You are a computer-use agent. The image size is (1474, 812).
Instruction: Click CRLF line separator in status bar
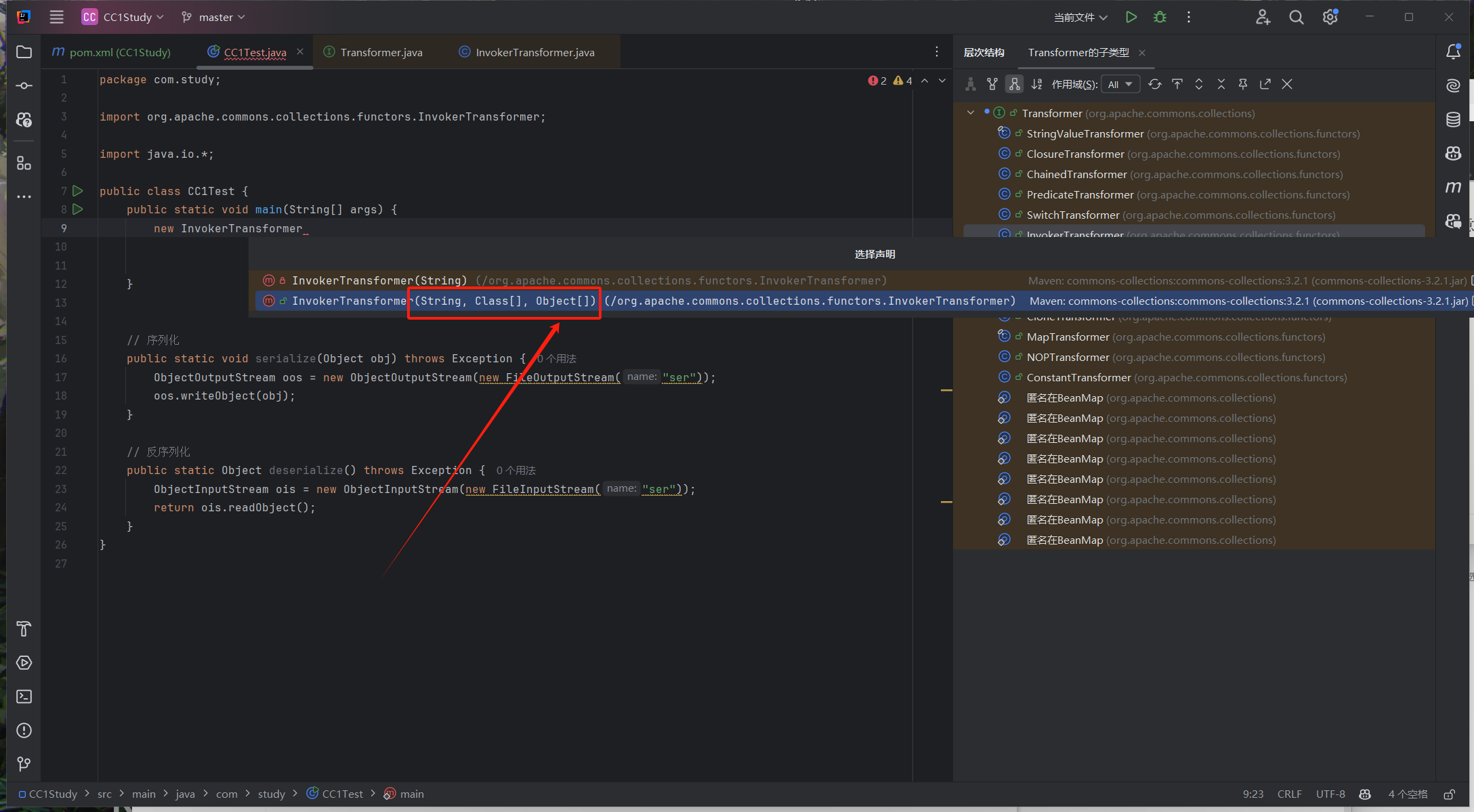pos(1289,794)
